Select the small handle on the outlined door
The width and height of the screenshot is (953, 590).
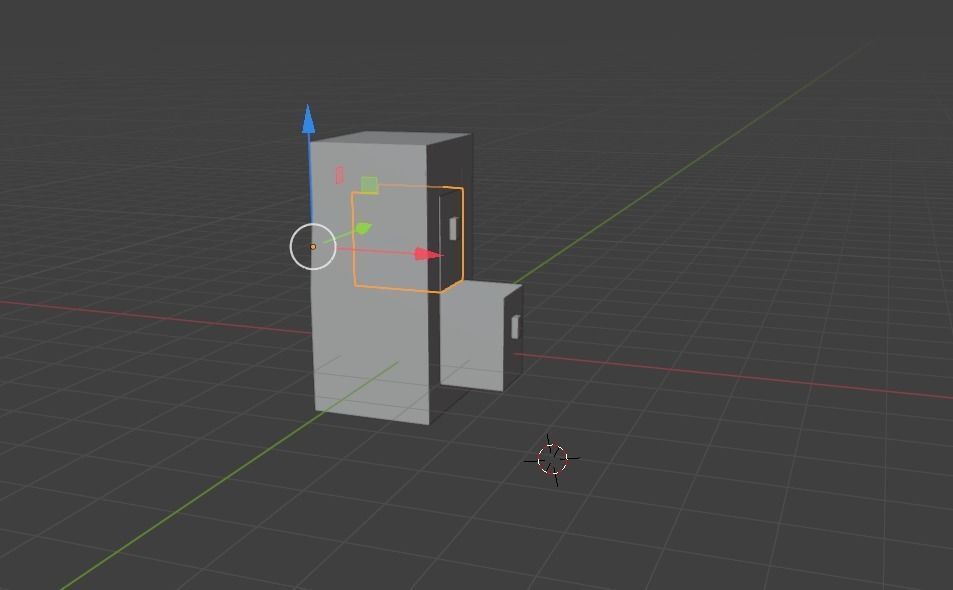pyautogui.click(x=453, y=228)
